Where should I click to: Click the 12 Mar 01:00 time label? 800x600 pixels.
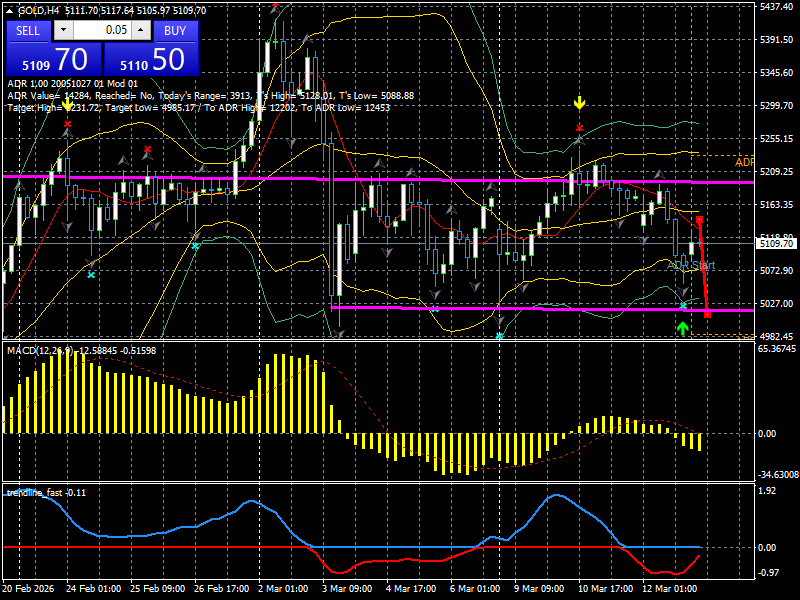click(x=669, y=588)
